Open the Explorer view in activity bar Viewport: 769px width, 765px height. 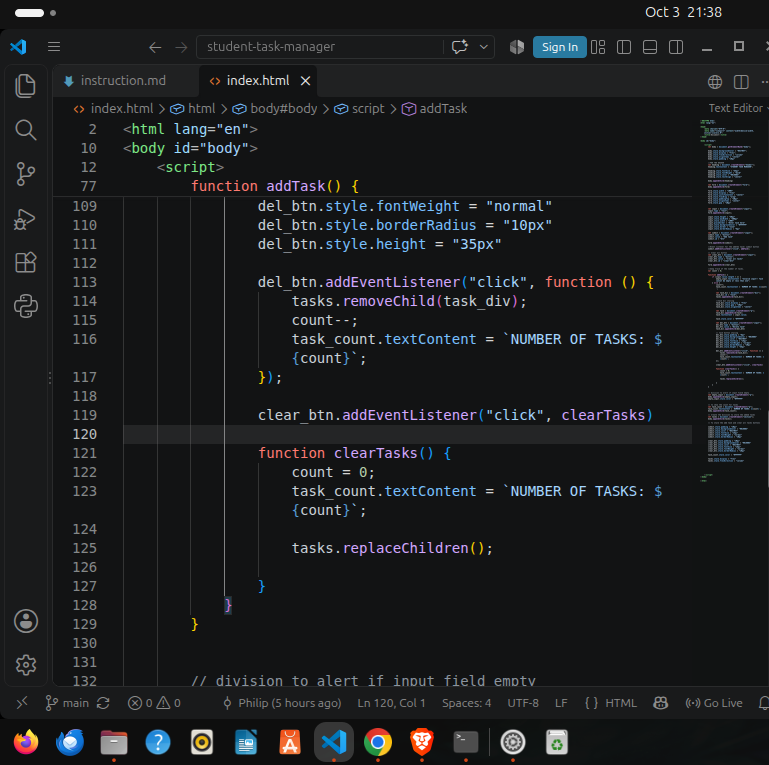26,86
